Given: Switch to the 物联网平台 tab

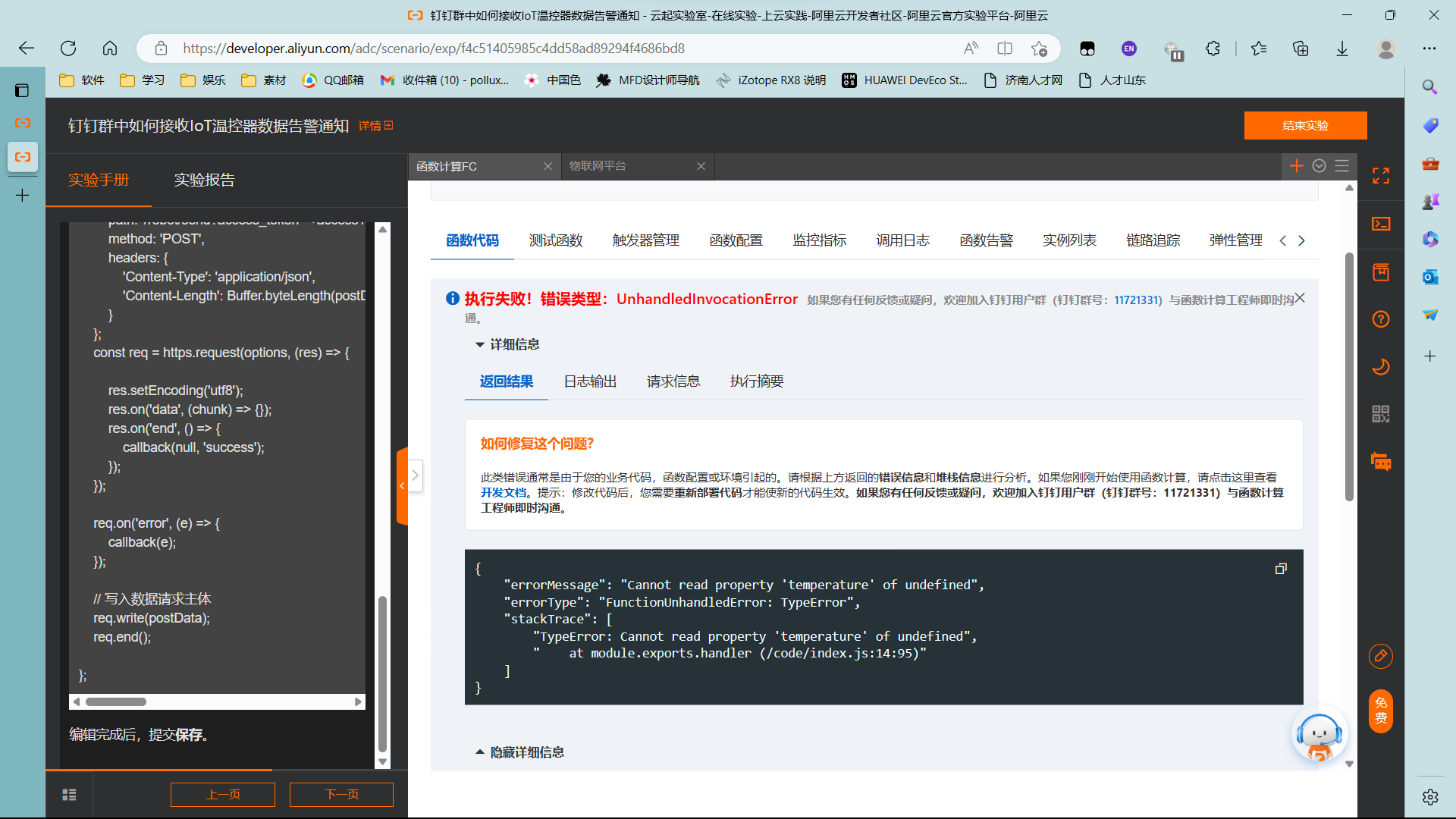Looking at the screenshot, I should [598, 166].
